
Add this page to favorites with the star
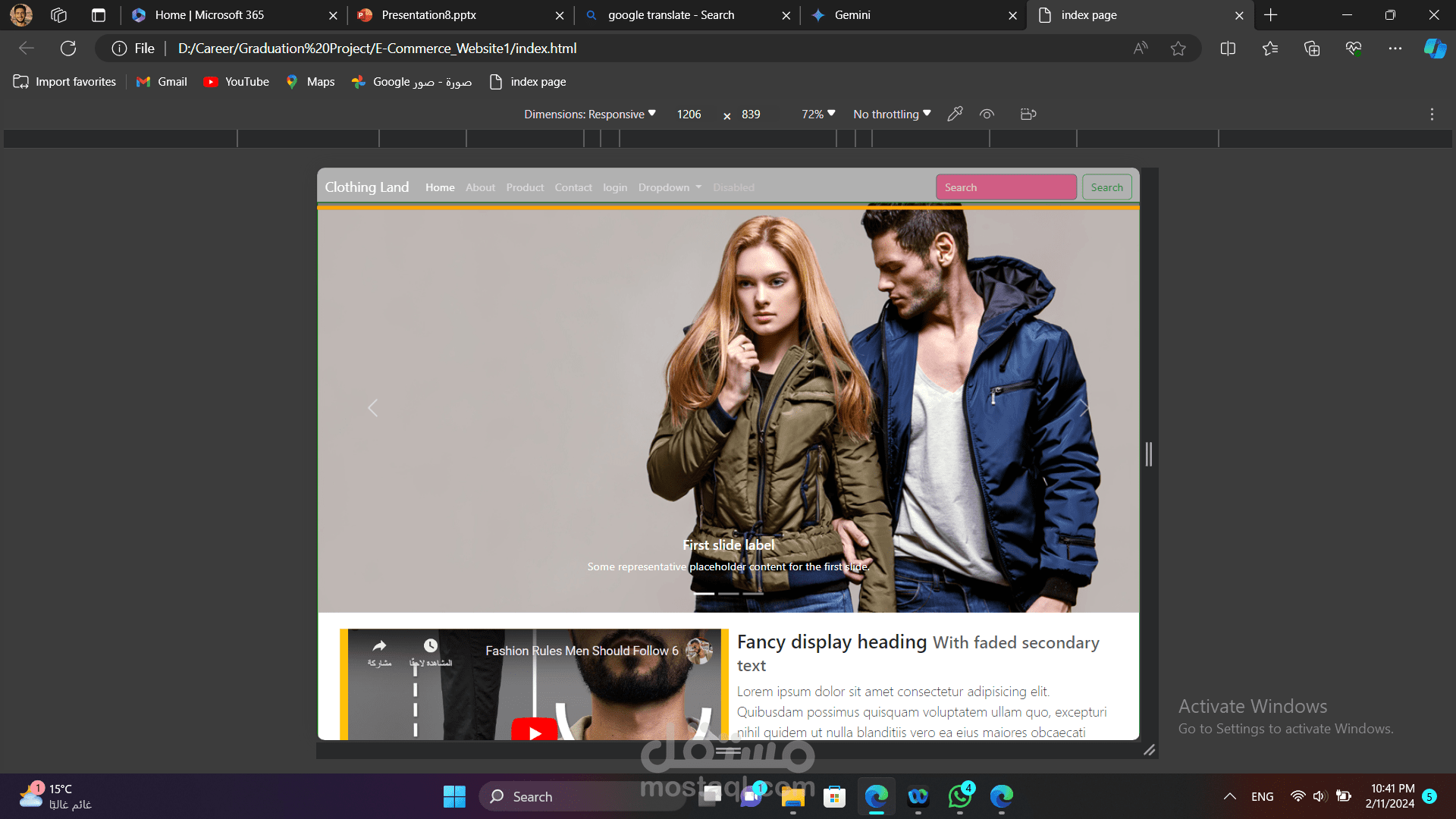point(1178,49)
